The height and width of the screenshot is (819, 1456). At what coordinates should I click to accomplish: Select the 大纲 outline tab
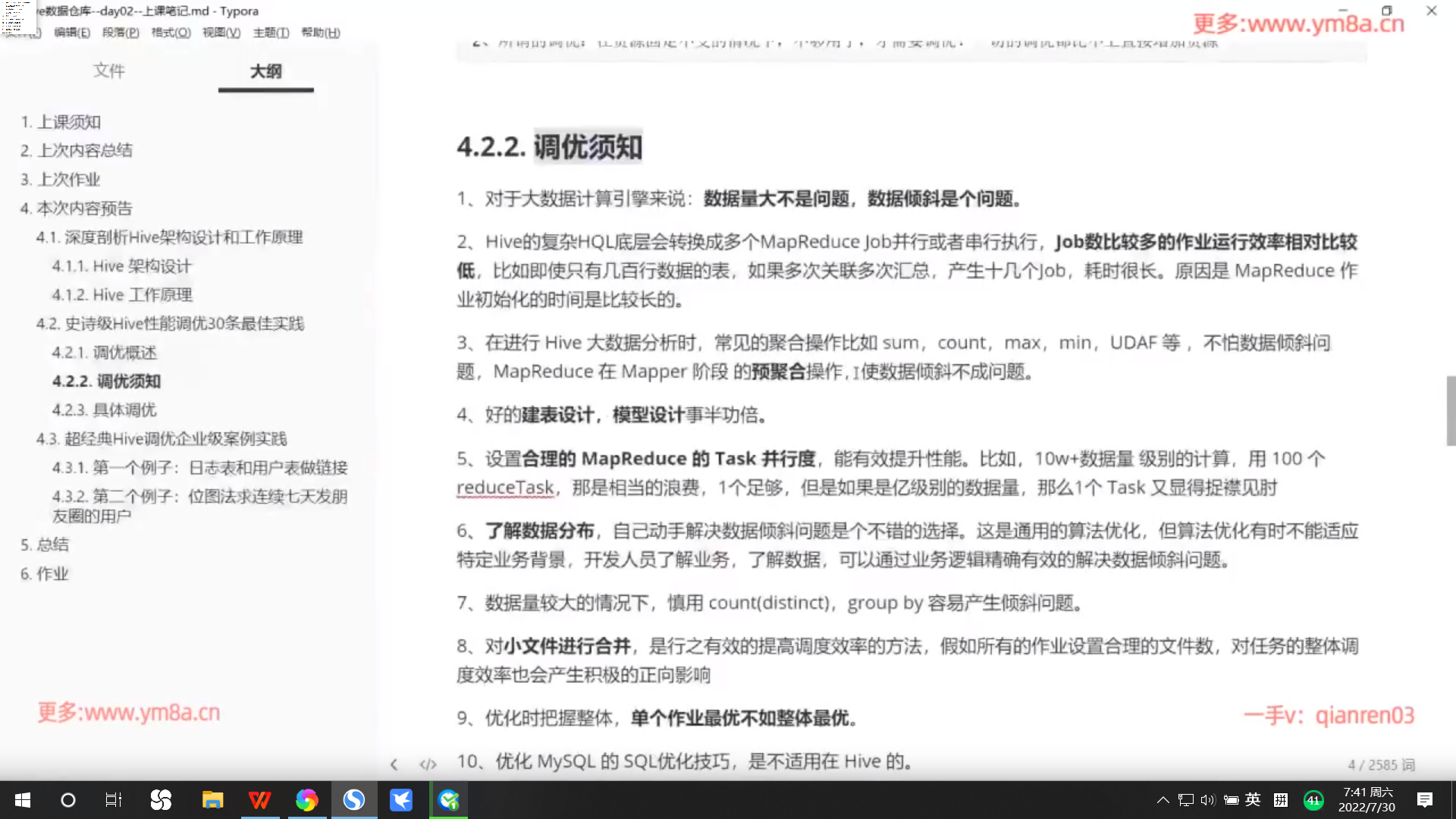(x=265, y=71)
